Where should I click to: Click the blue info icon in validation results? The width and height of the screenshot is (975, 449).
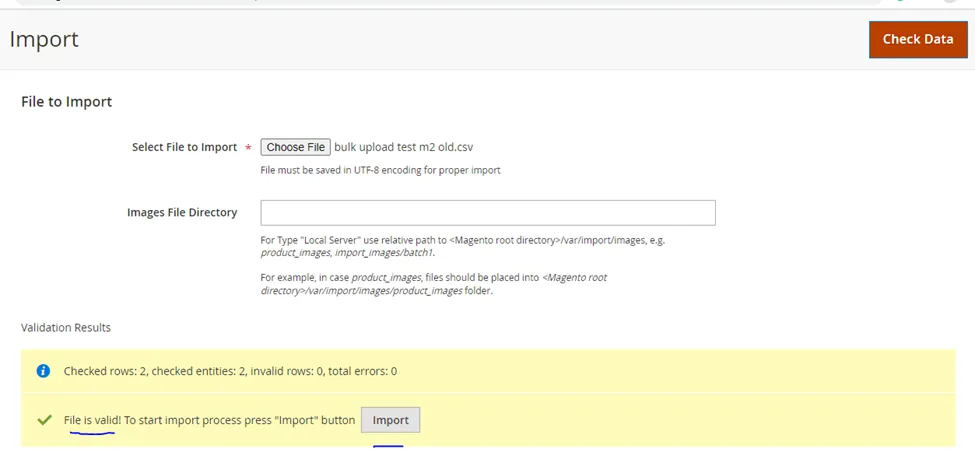(43, 371)
